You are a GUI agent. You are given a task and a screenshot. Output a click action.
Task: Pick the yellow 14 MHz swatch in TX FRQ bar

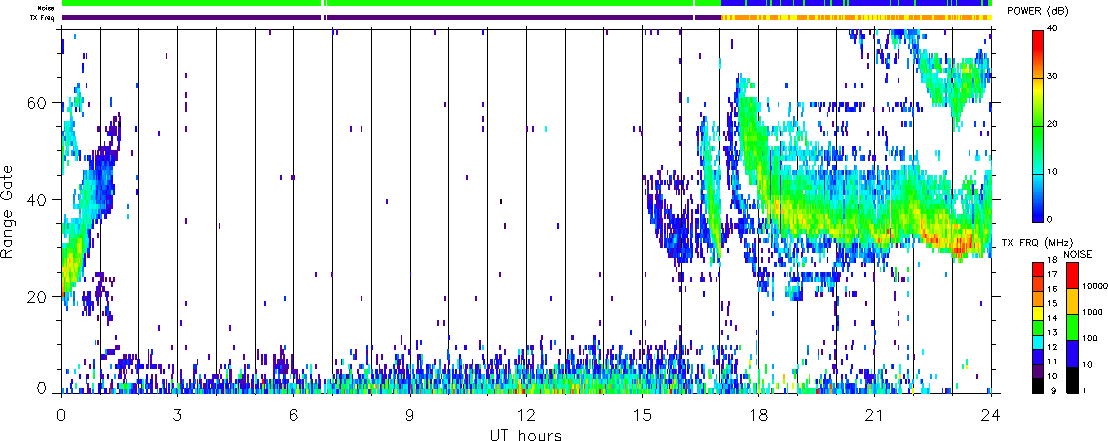[1038, 313]
